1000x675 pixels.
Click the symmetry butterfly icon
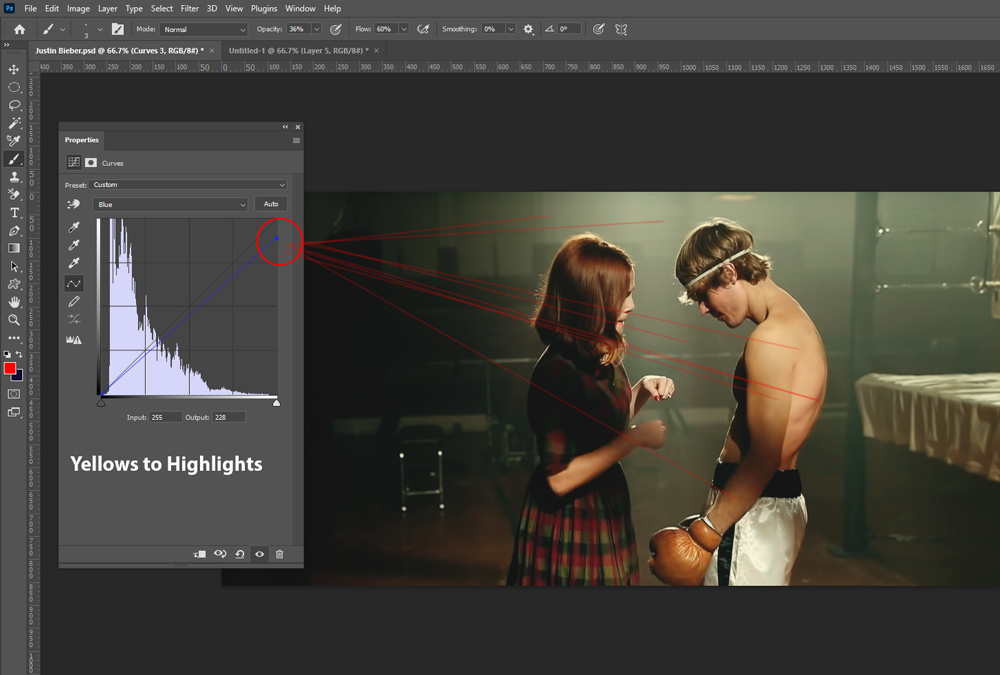point(621,29)
